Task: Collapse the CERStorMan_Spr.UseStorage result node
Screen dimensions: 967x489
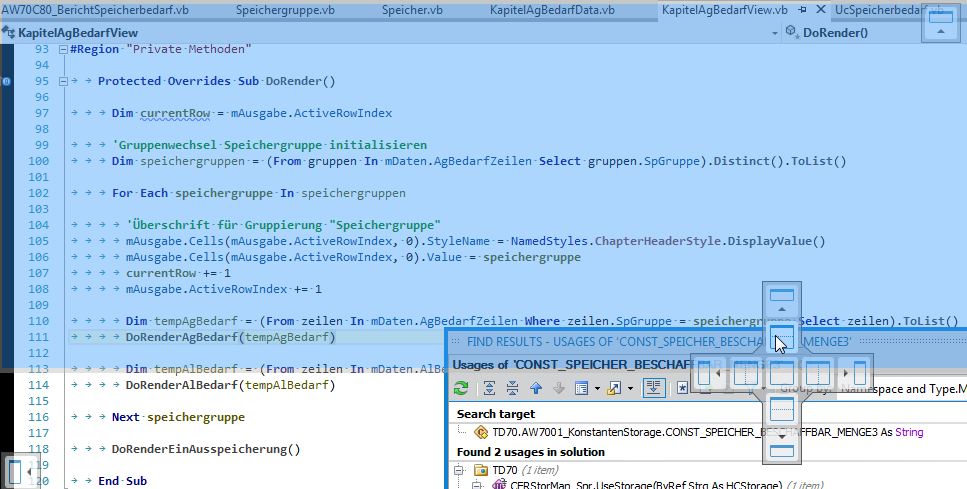Action: pyautogui.click(x=477, y=486)
